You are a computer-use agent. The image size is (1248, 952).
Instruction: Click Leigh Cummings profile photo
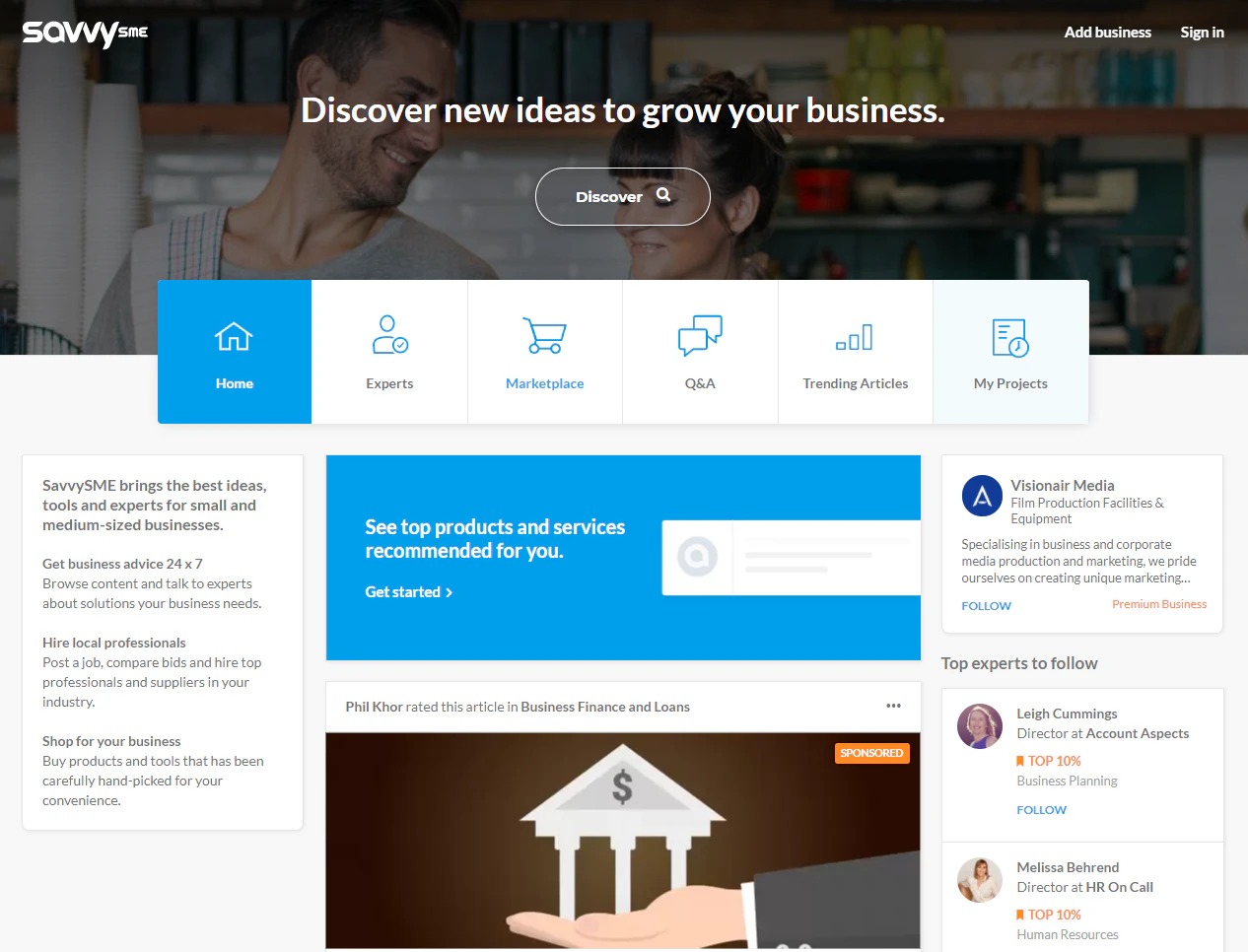coord(980,726)
